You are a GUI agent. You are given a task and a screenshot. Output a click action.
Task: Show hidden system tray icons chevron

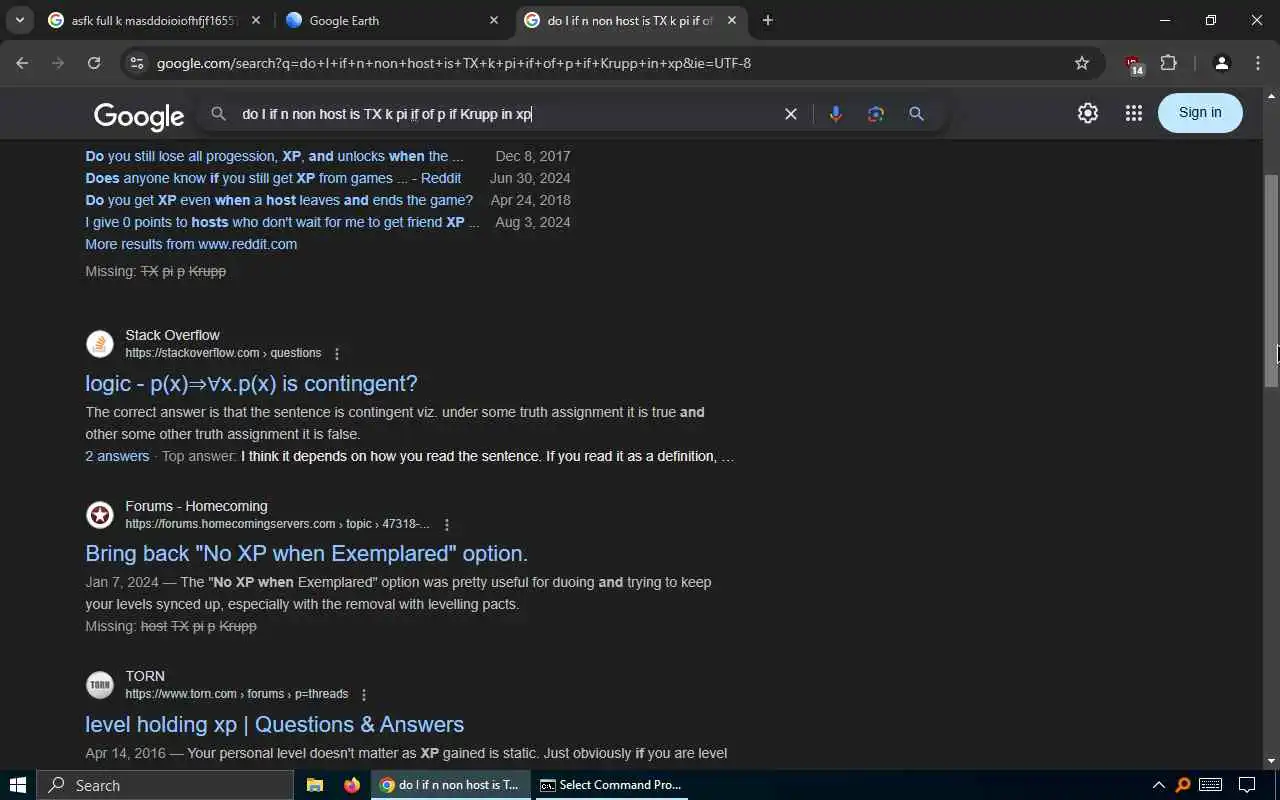click(x=1158, y=785)
